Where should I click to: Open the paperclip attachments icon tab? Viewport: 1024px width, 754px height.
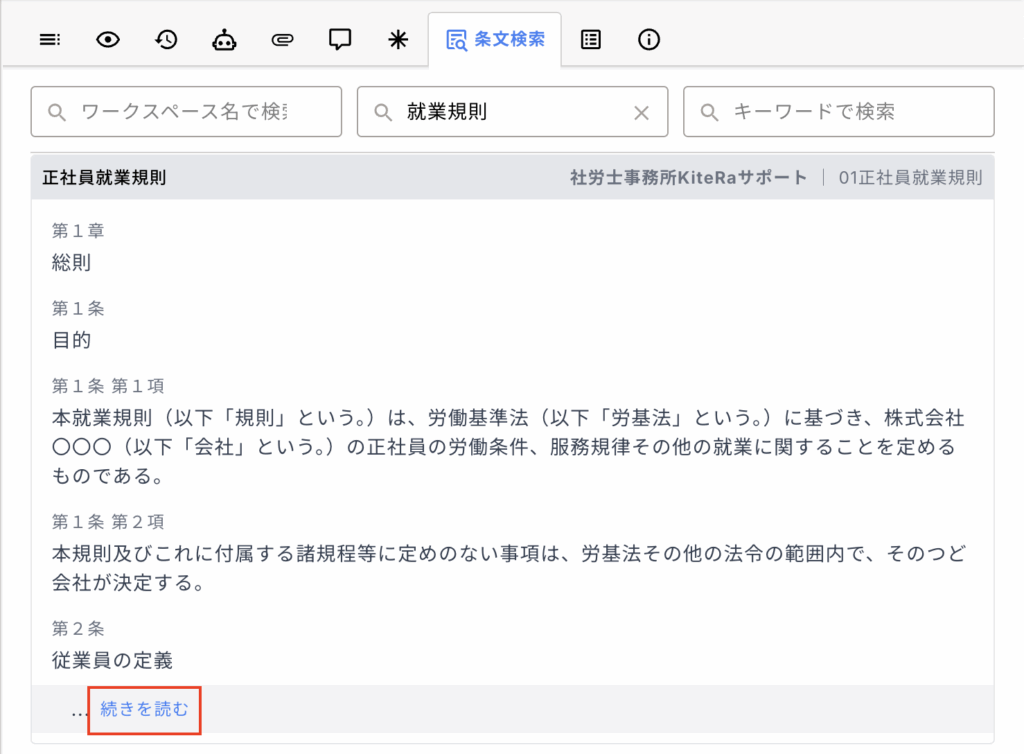coord(282,40)
